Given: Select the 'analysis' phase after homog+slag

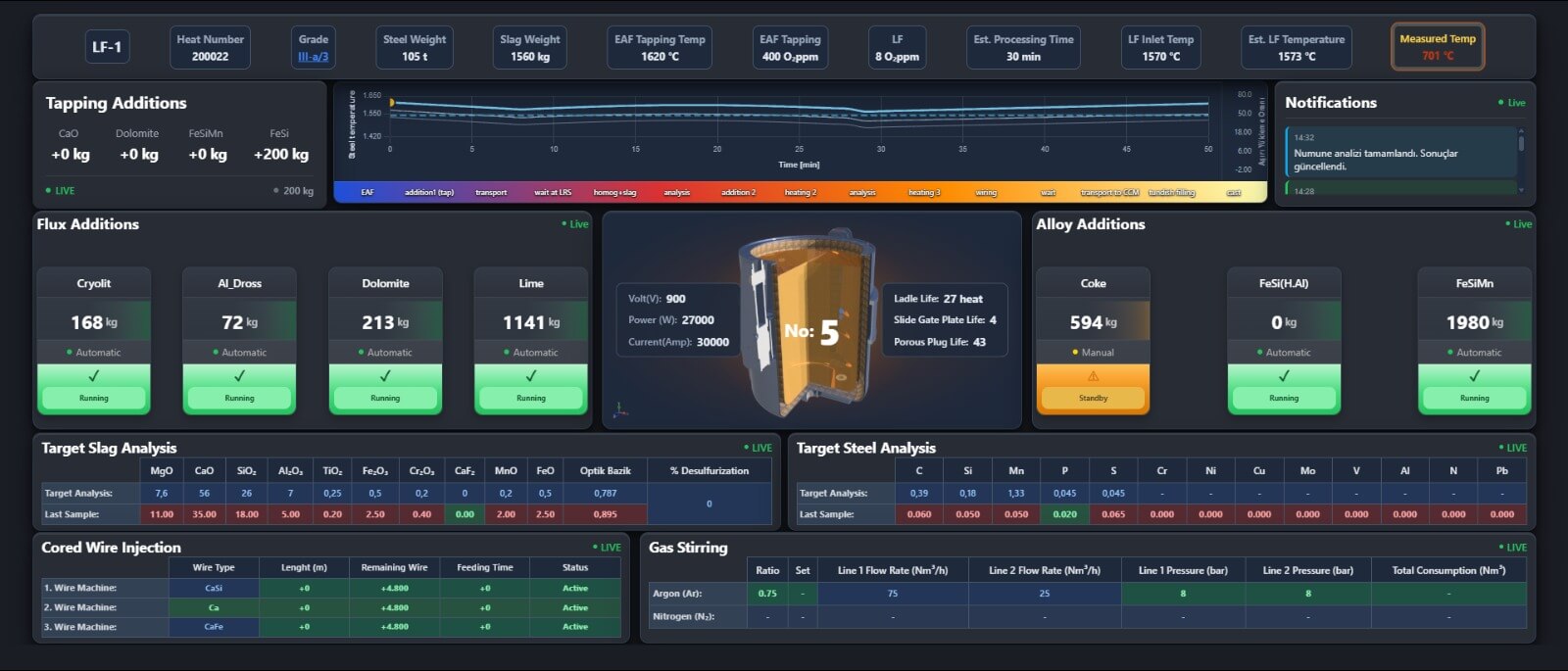Looking at the screenshot, I should (676, 193).
